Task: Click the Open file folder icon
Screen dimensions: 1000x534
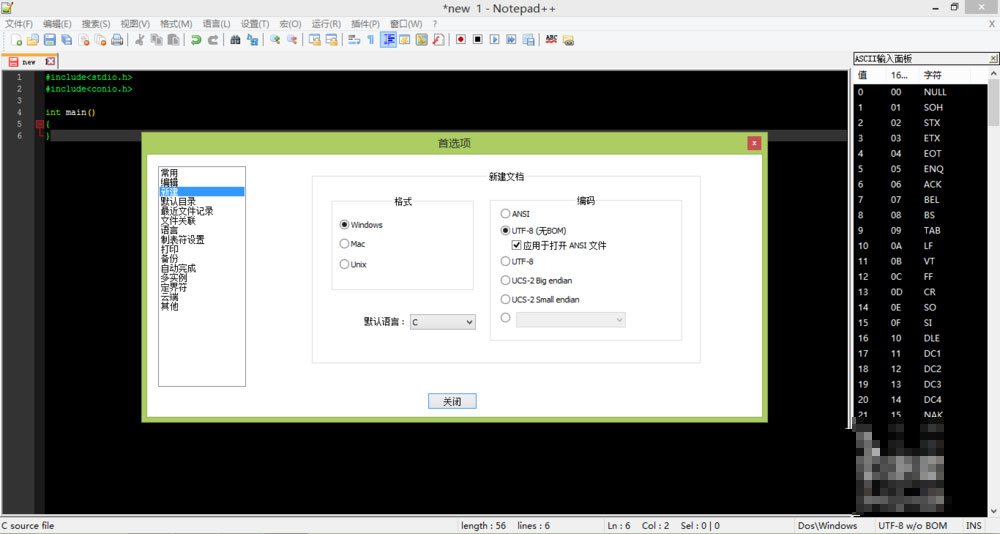Action: [33, 40]
